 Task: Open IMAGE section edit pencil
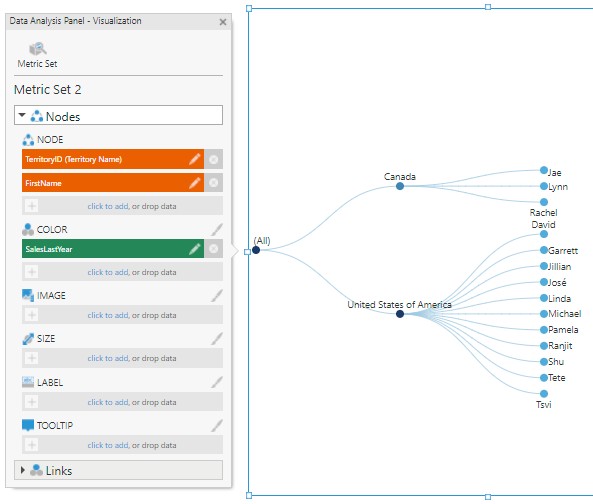pos(217,295)
